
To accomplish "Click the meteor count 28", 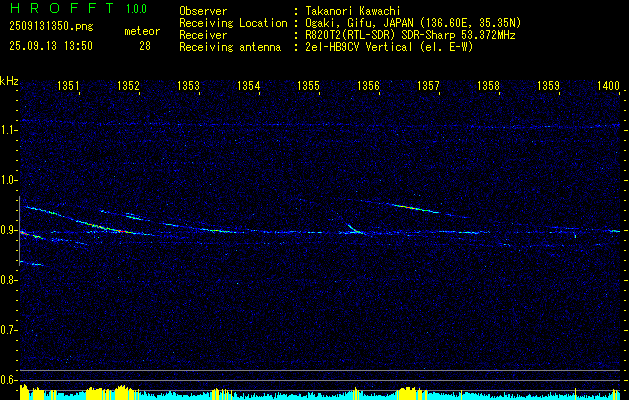I will click(x=145, y=46).
